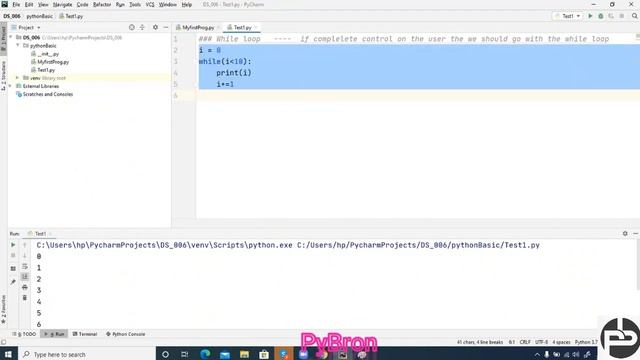The height and width of the screenshot is (360, 640).
Task: Open 4 spaces indent selector in status bar
Action: pos(561,342)
